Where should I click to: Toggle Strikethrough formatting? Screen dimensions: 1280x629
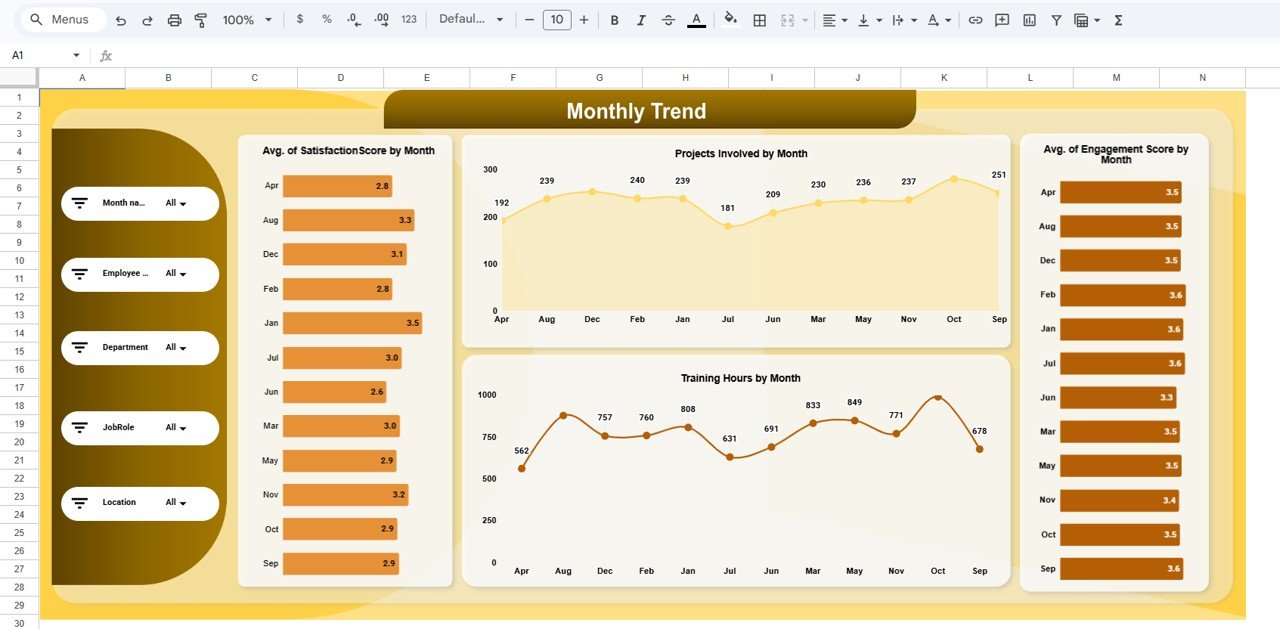tap(668, 19)
